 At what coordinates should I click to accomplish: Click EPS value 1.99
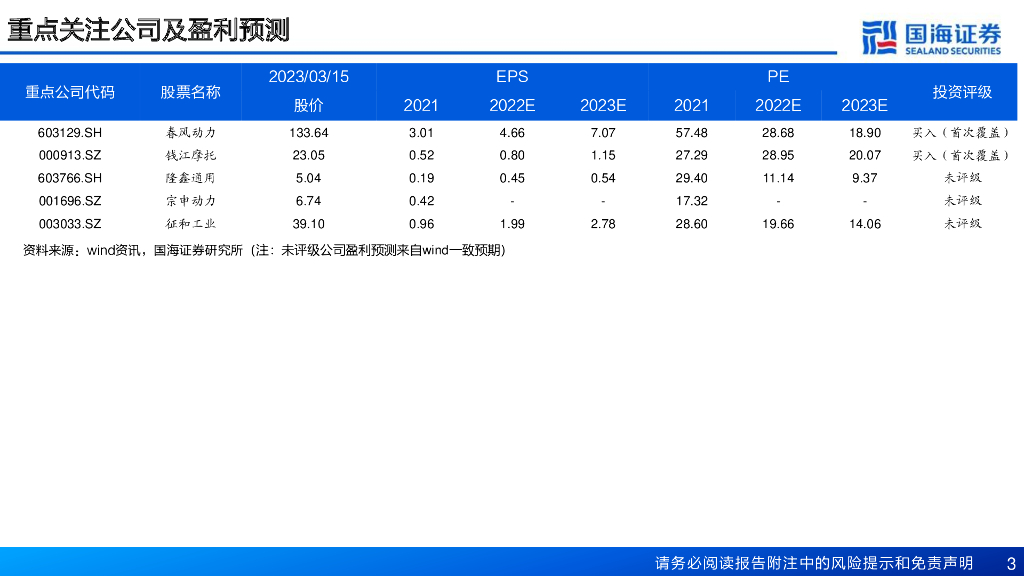tap(512, 224)
